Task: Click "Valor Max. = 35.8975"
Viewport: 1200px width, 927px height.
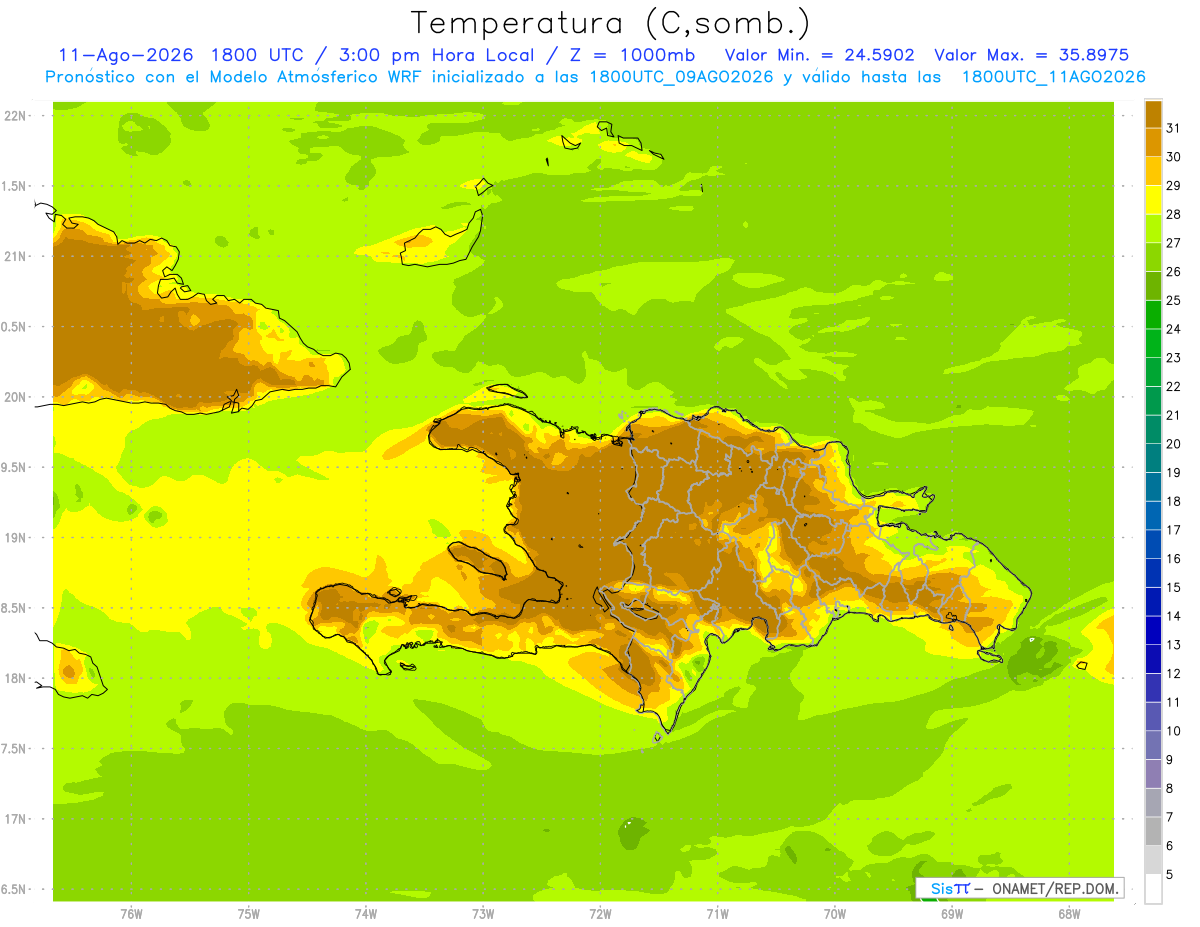Action: coord(1032,55)
